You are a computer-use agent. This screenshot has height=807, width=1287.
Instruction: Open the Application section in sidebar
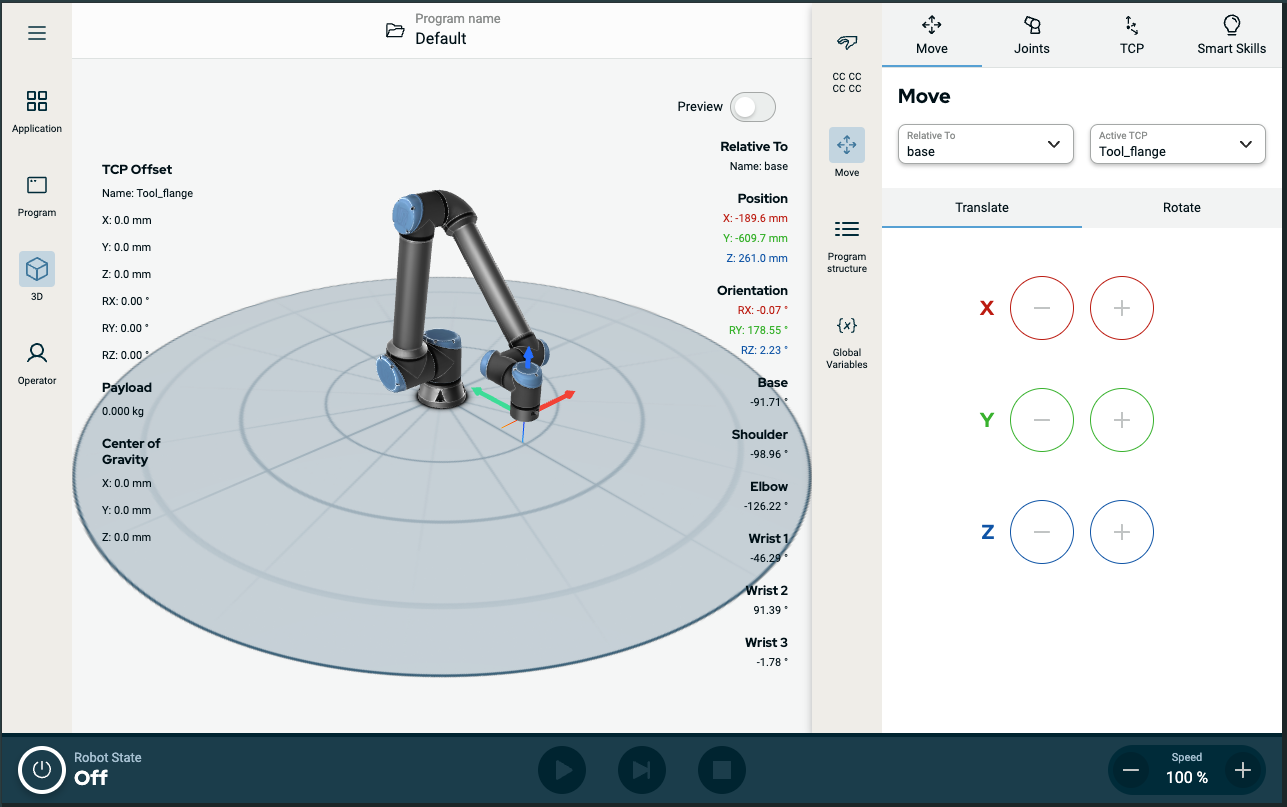[x=37, y=110]
